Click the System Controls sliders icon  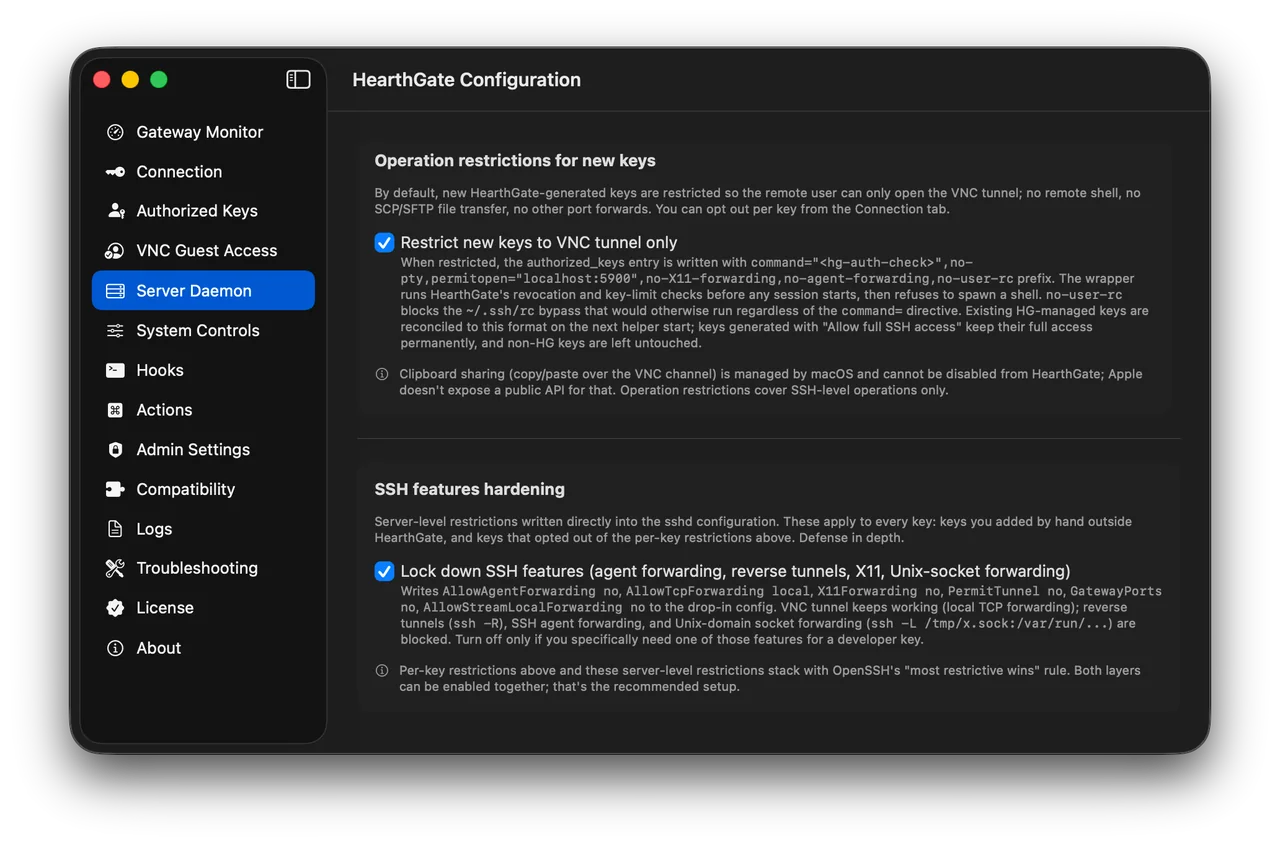pos(115,331)
